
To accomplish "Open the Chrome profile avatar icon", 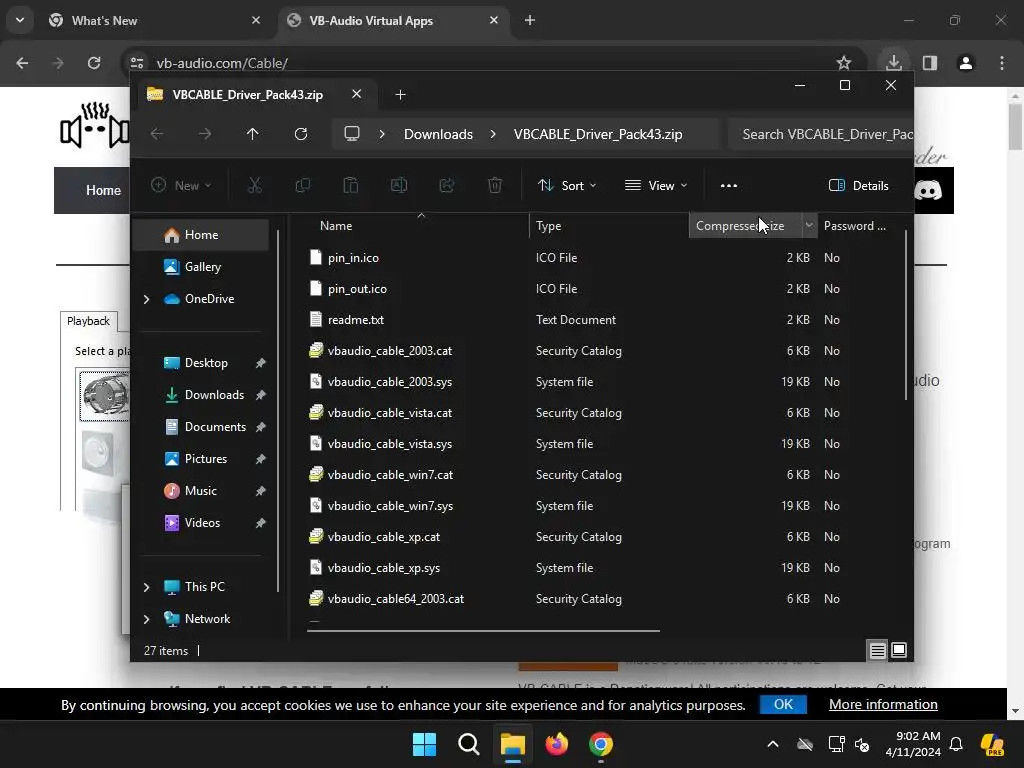I will tap(966, 63).
